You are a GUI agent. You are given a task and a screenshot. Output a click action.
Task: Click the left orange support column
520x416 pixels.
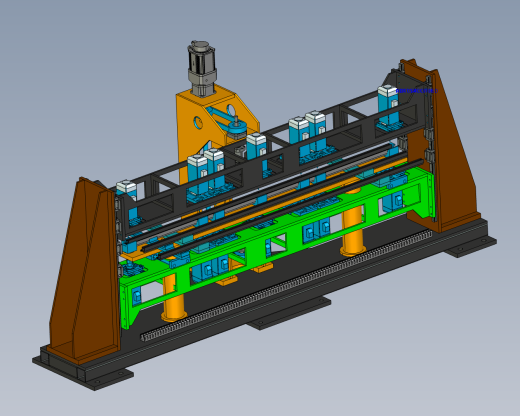174,297
